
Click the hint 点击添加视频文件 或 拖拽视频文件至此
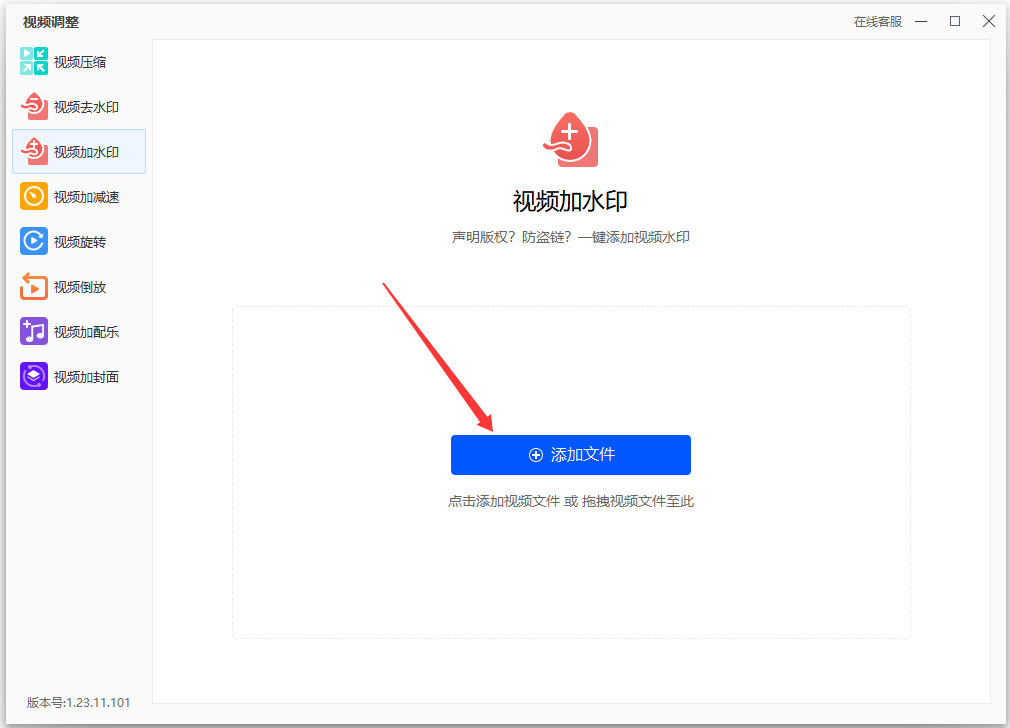[x=571, y=501]
